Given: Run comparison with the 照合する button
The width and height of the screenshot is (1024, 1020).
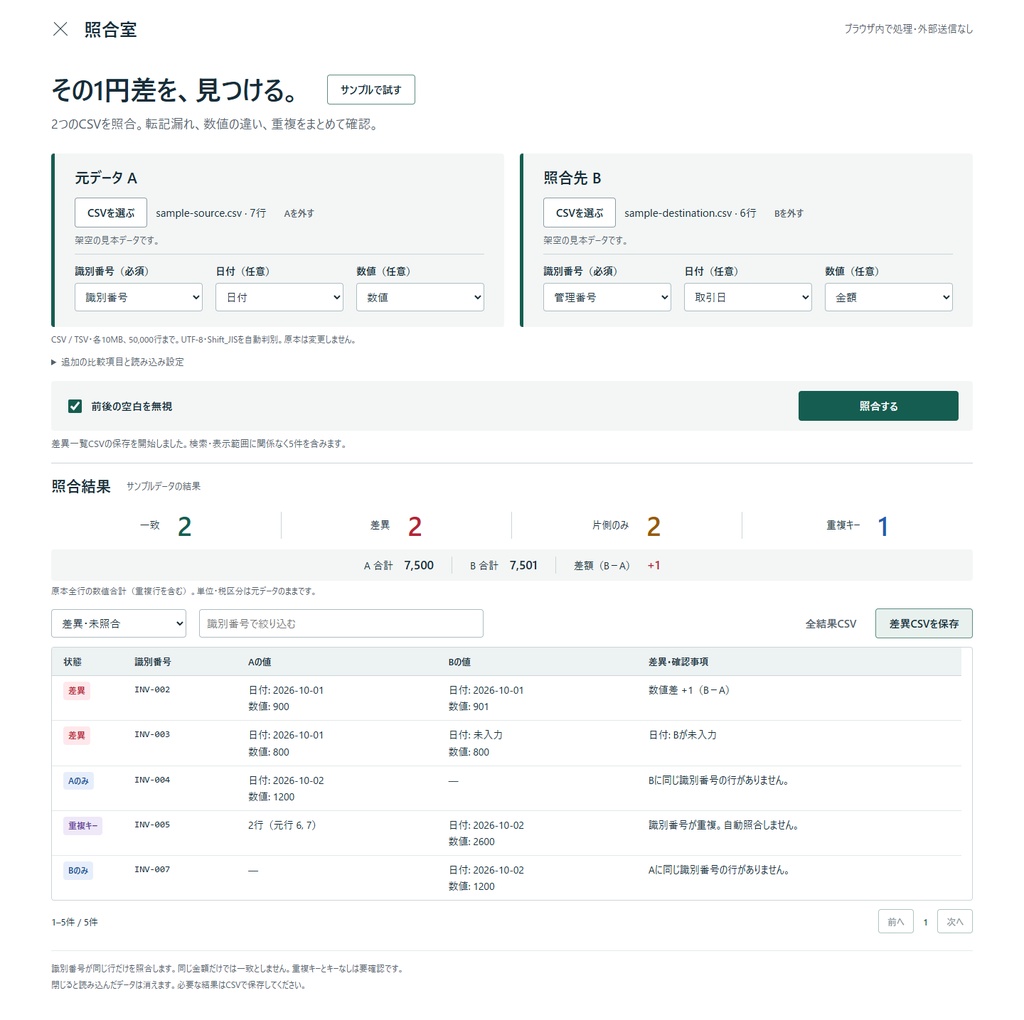Looking at the screenshot, I should (x=878, y=406).
